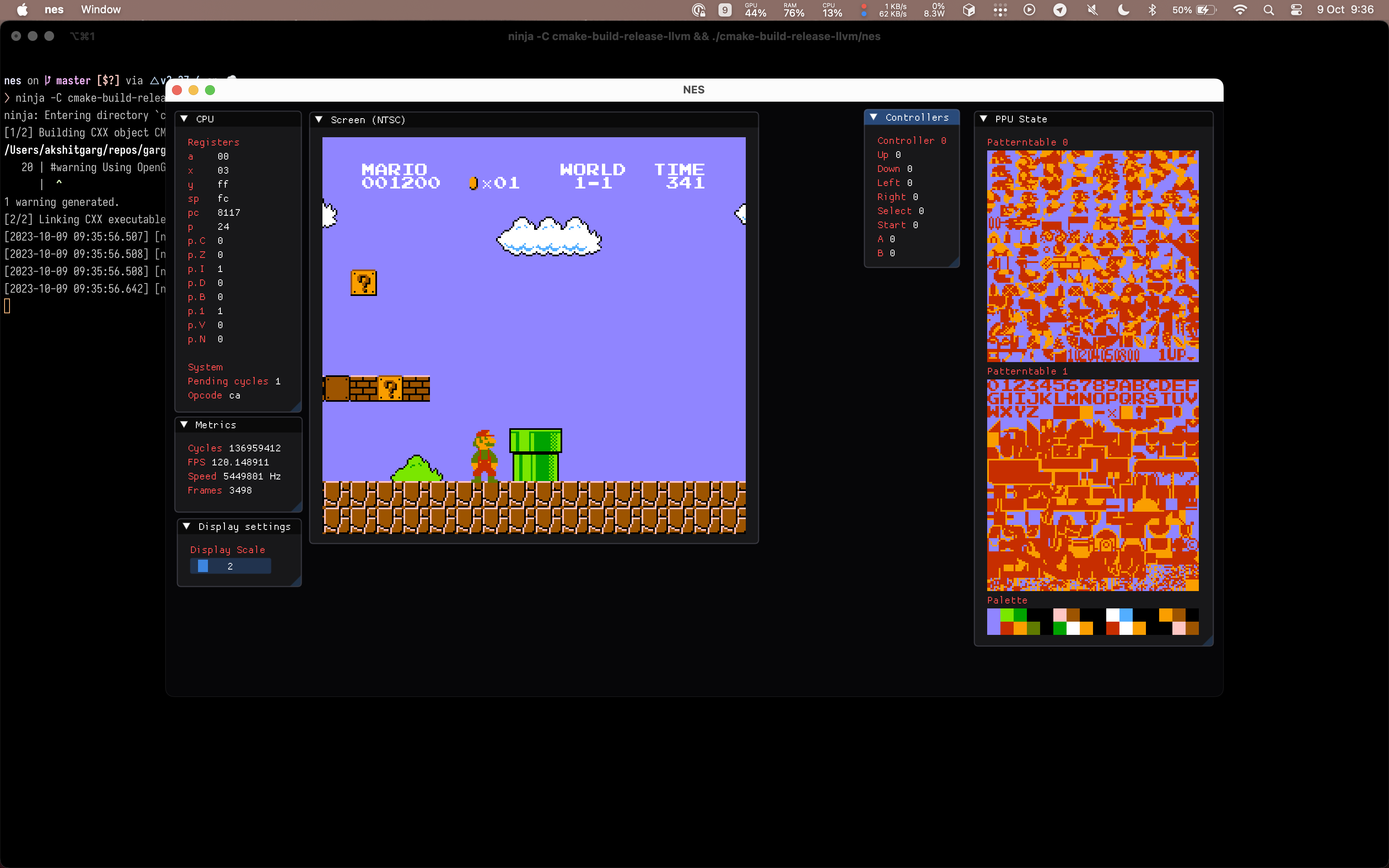
Task: Click the Patterntable 1 image
Action: click(x=1092, y=485)
